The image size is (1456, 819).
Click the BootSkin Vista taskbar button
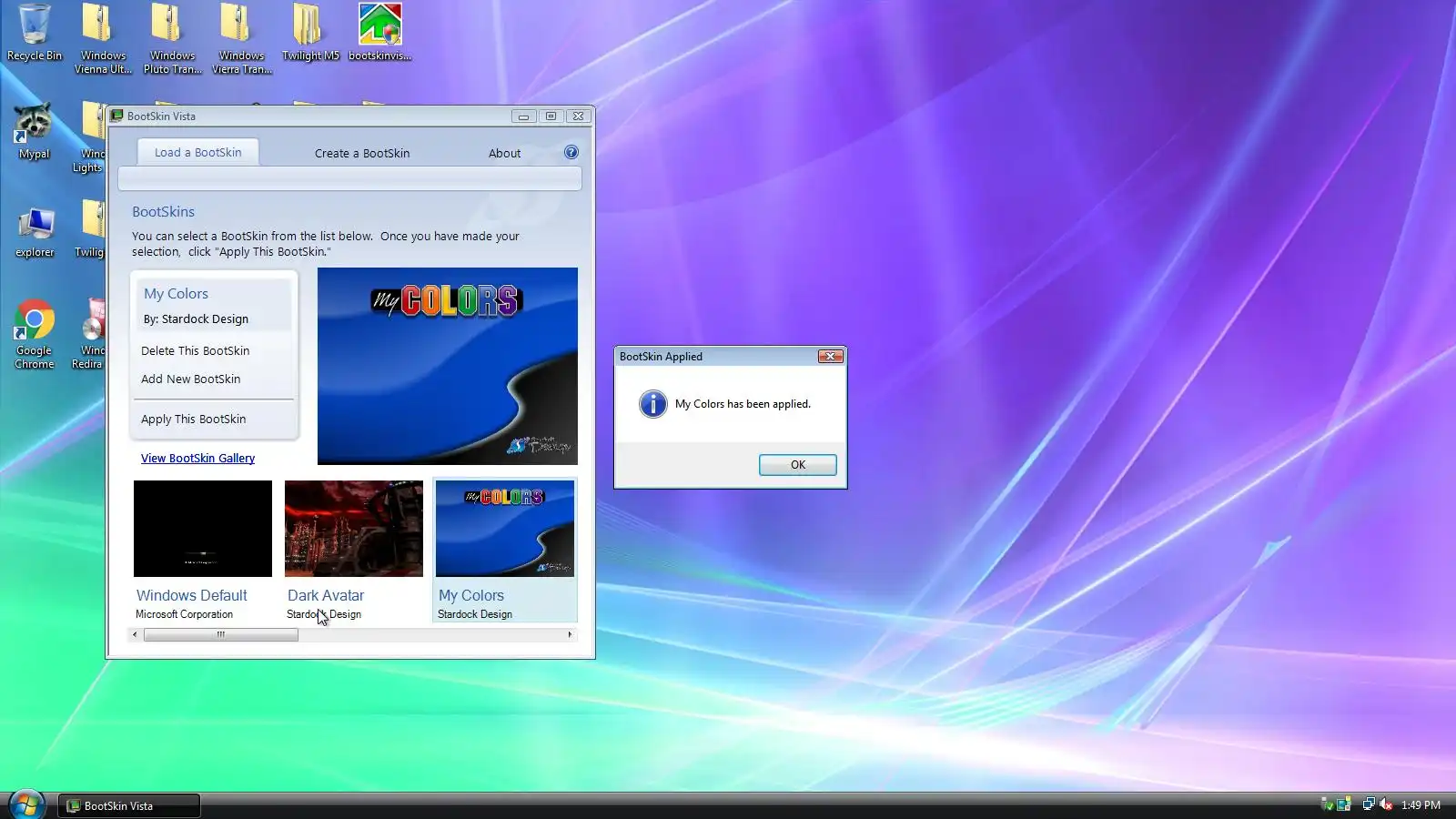[129, 805]
